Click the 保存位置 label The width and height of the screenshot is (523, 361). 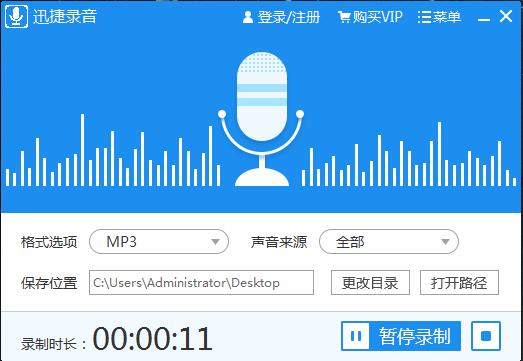[49, 283]
